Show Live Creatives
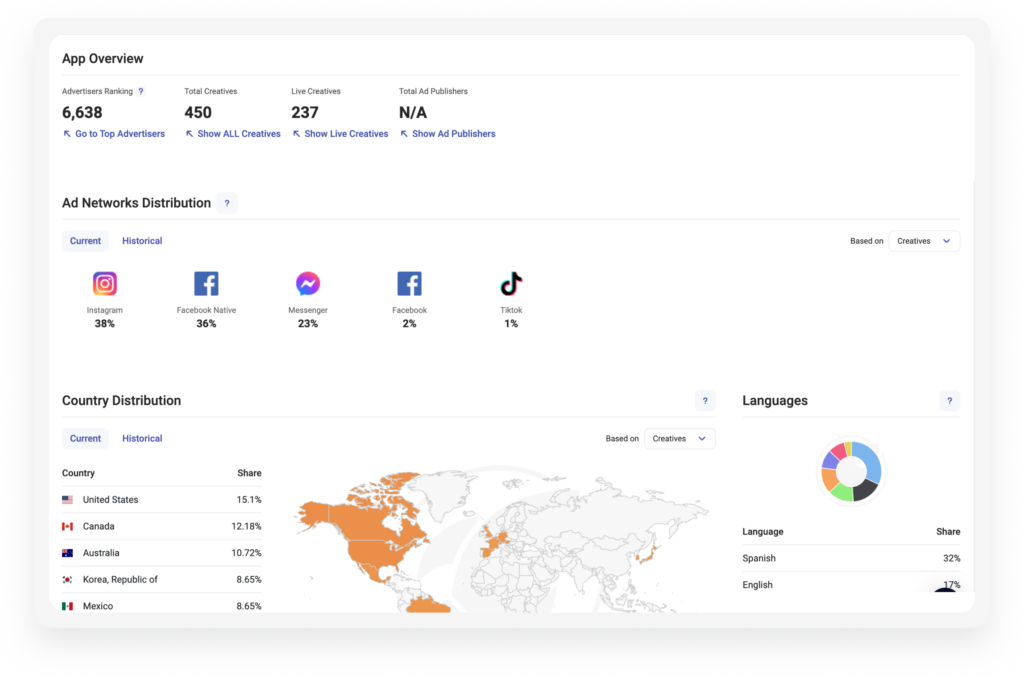 coord(340,134)
